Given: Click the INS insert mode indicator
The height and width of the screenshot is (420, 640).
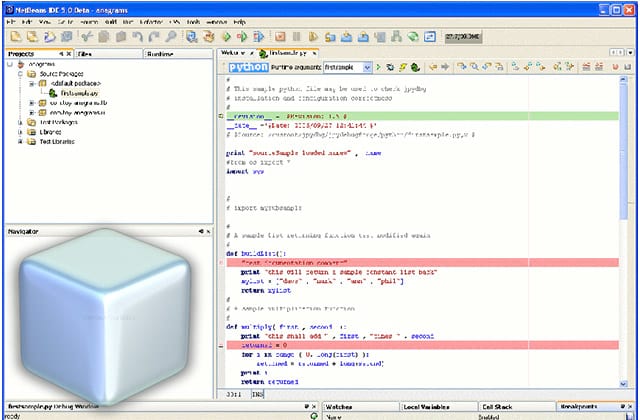Looking at the screenshot, I should [x=258, y=394].
